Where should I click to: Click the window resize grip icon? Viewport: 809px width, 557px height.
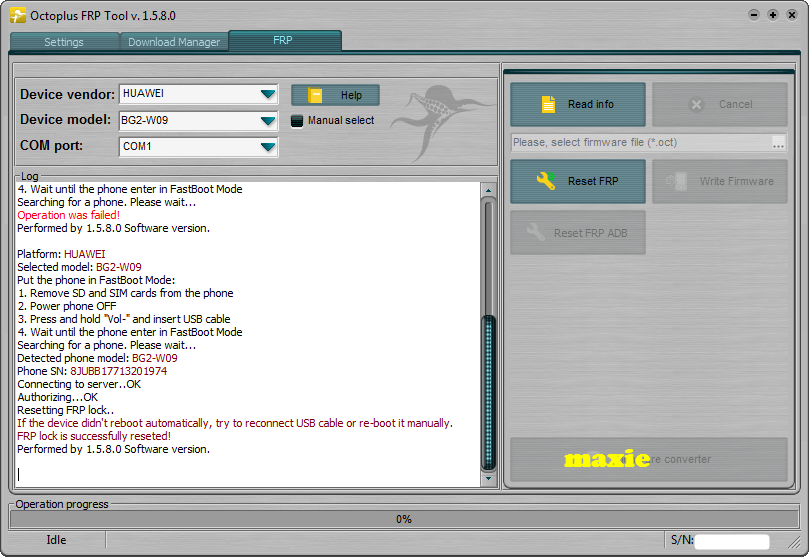[x=794, y=542]
